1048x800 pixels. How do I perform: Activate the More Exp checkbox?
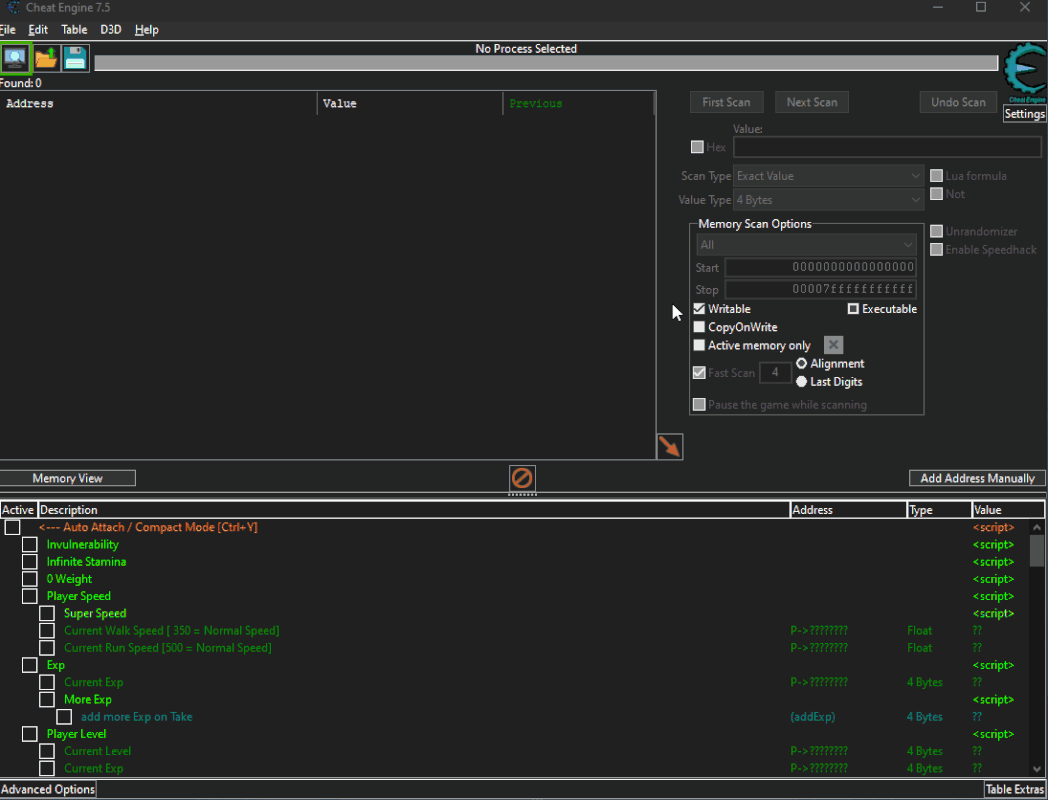[x=47, y=699]
